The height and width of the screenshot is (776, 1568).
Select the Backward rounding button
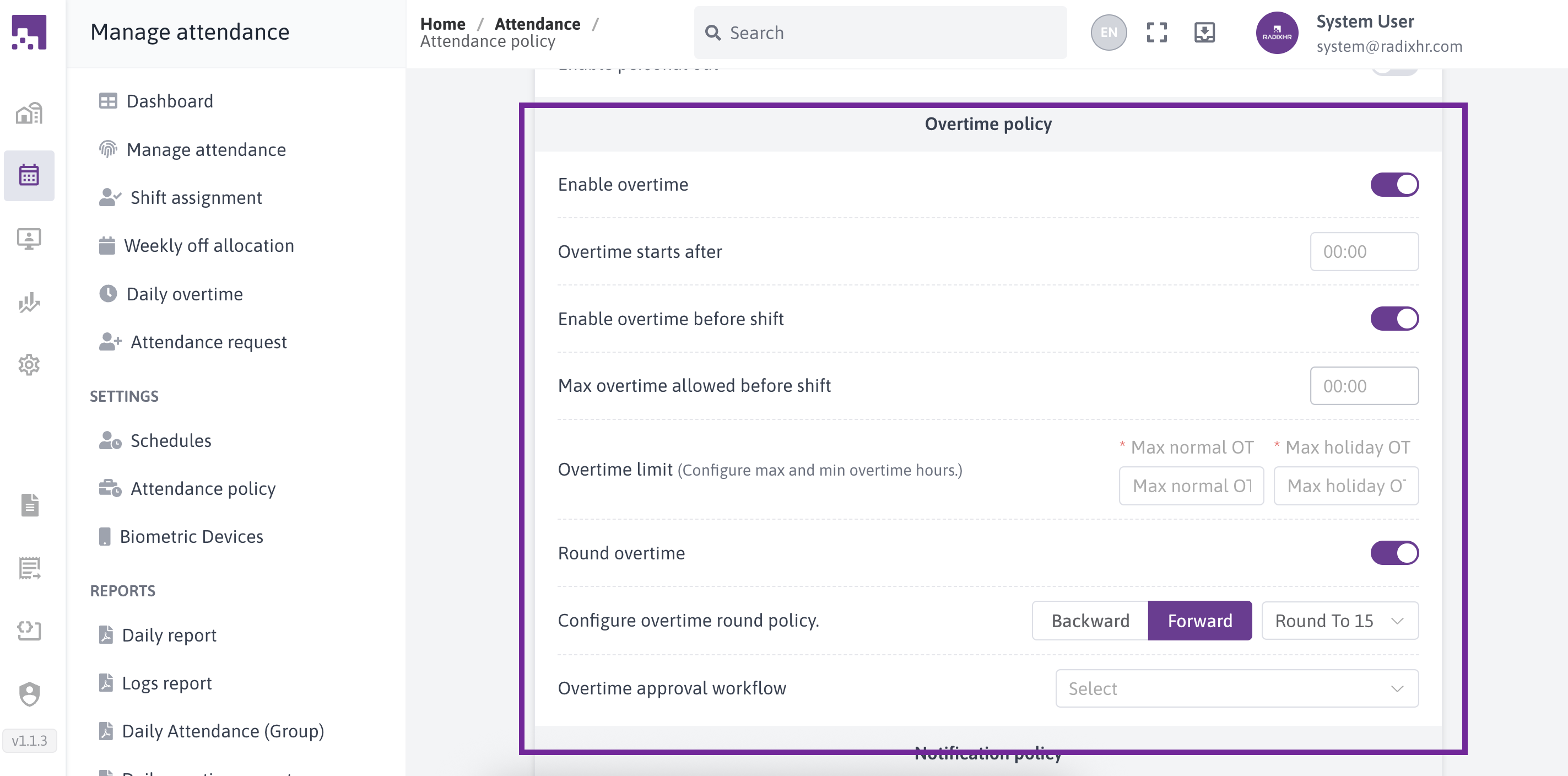1090,621
